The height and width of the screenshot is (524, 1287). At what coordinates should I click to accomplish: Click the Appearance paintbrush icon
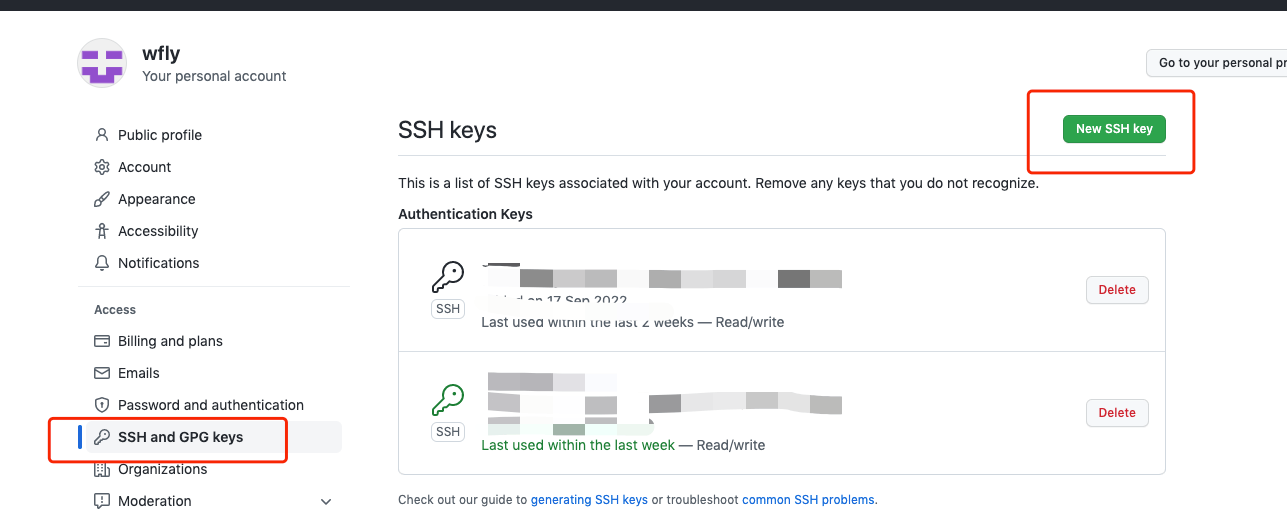[x=101, y=199]
